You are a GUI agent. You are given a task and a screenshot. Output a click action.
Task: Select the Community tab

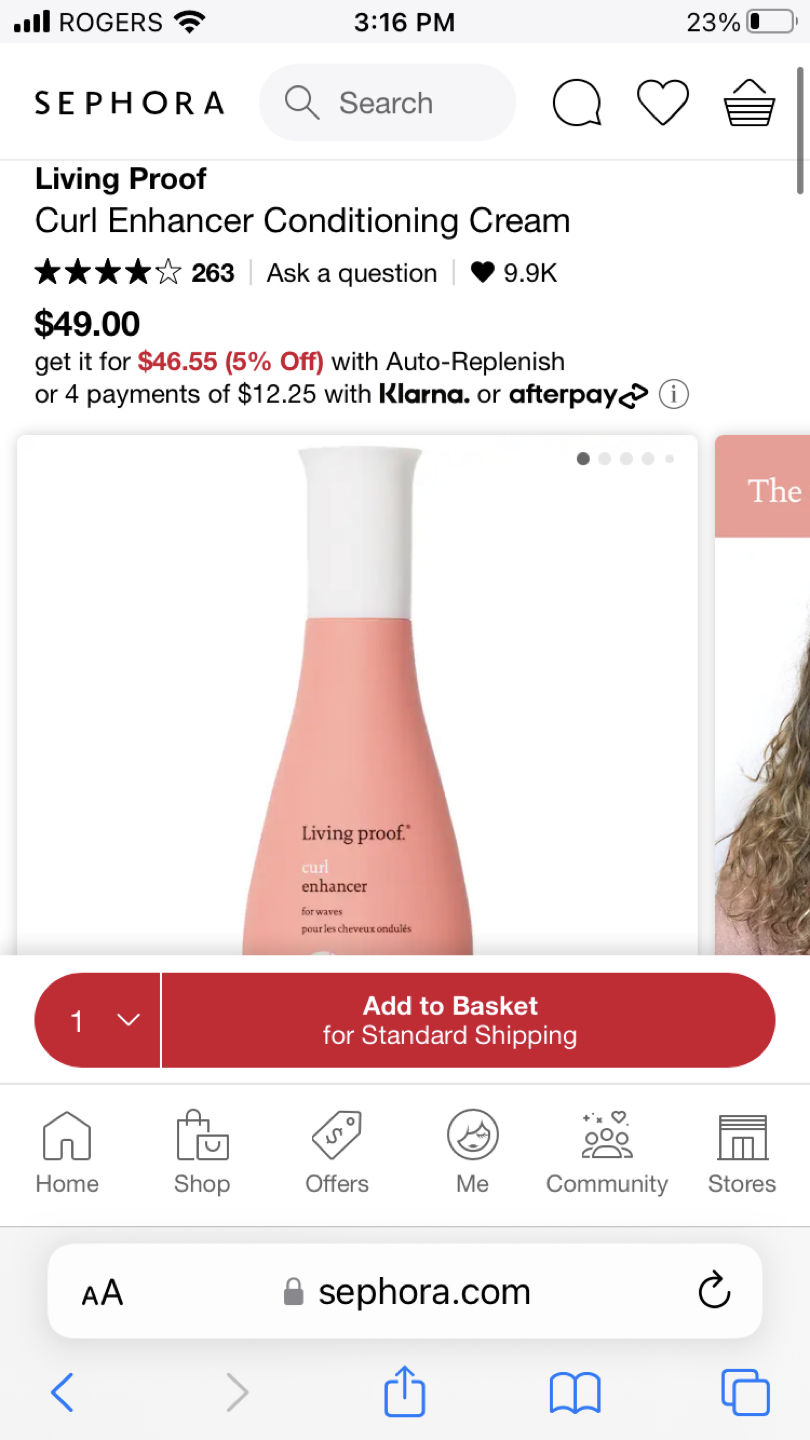[x=607, y=1153]
